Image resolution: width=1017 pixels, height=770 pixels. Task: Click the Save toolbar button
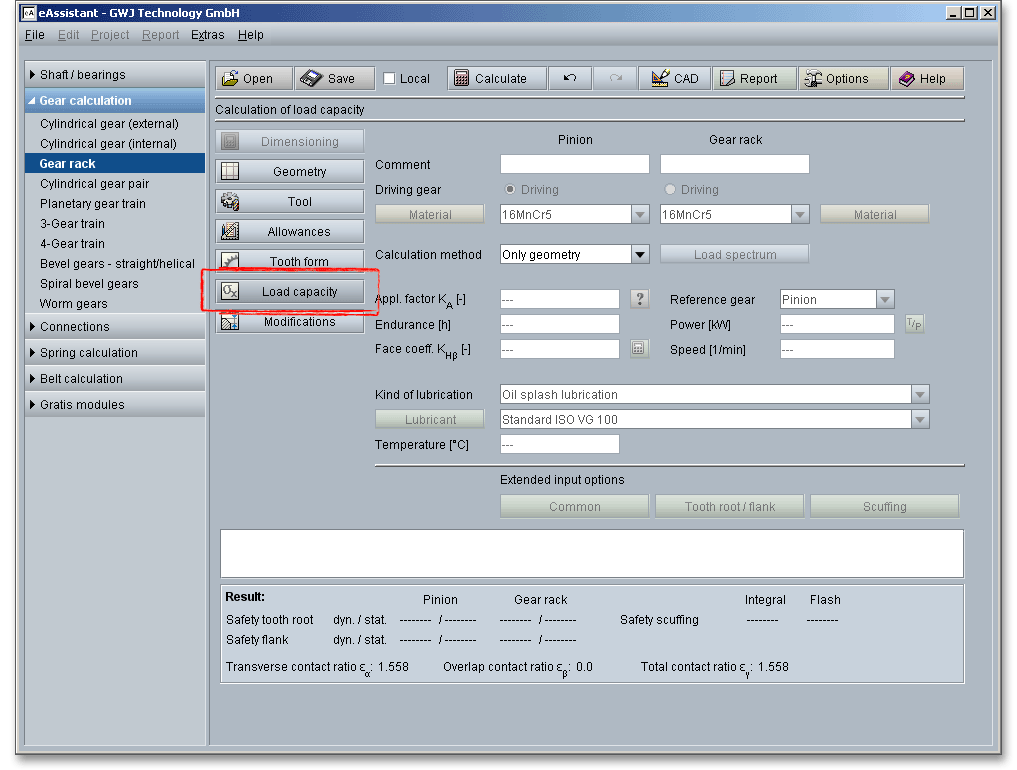coord(334,79)
